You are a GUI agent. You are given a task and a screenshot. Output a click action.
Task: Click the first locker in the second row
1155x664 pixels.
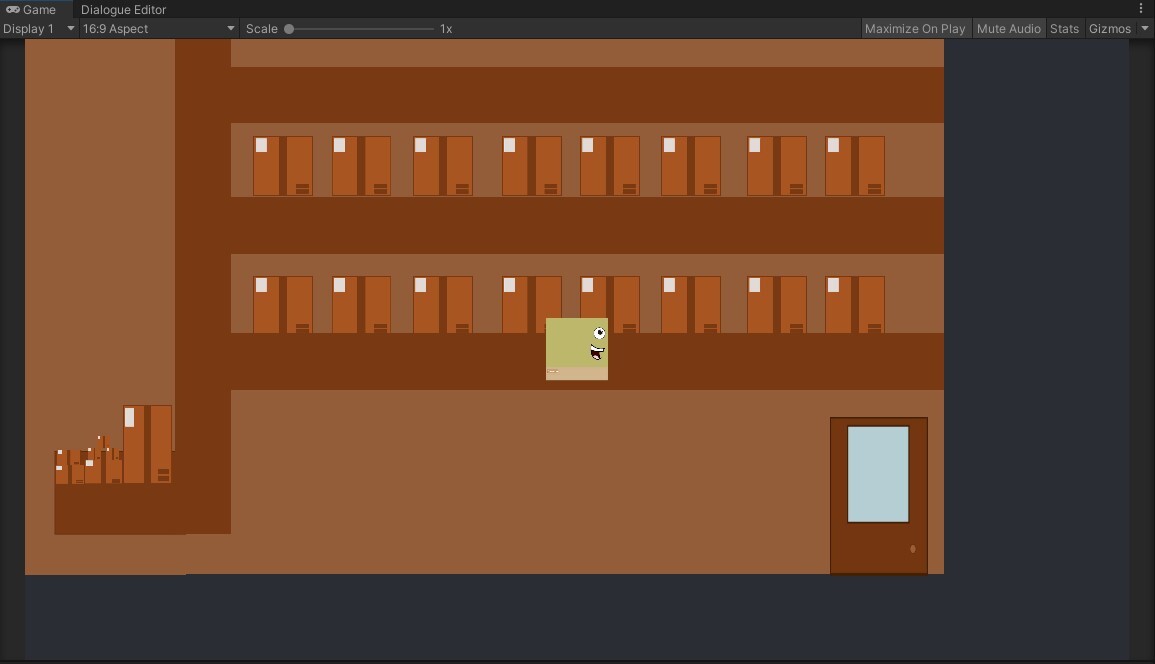pyautogui.click(x=283, y=304)
